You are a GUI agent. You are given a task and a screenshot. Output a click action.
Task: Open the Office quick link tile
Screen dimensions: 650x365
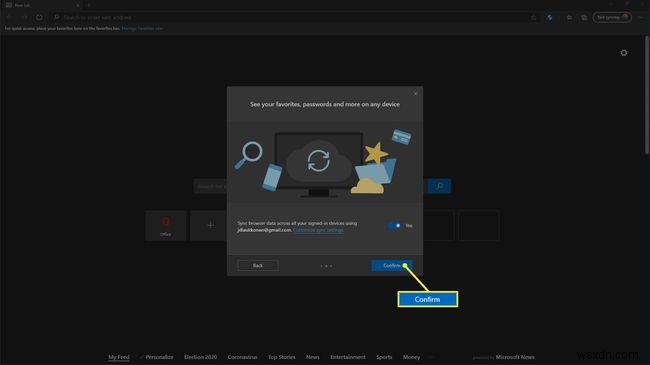[165, 226]
